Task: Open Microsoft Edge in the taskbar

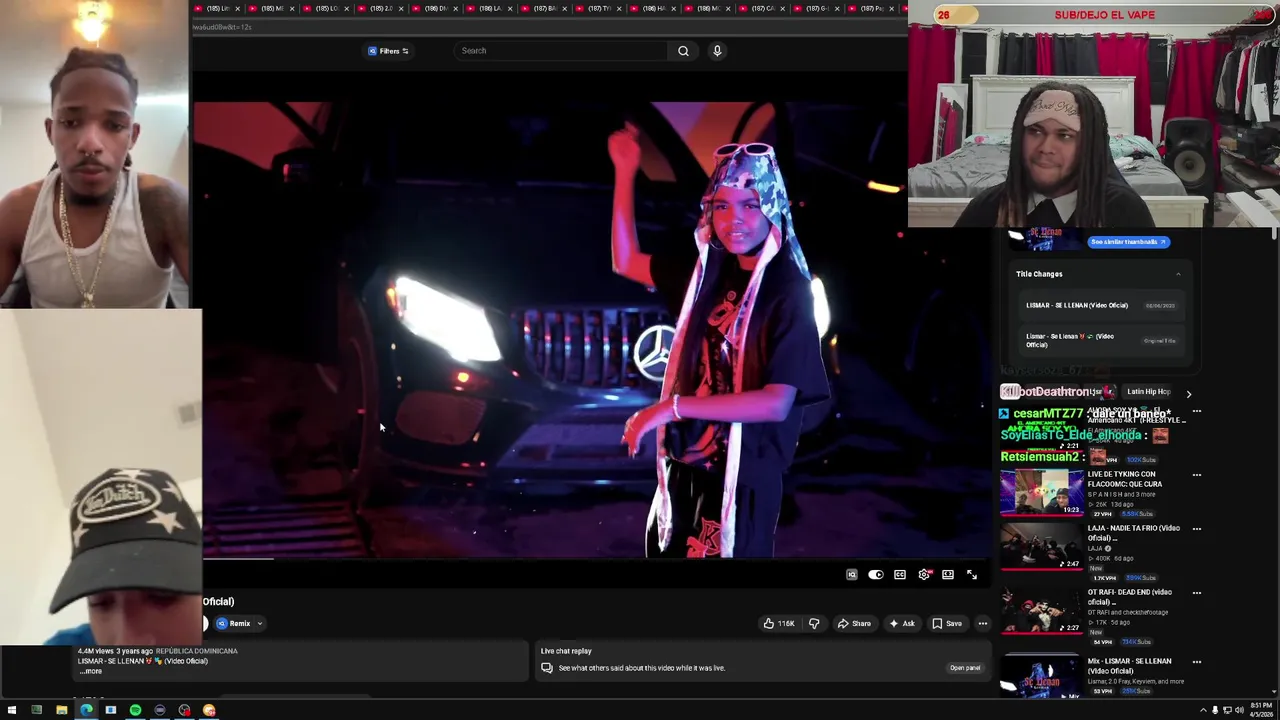Action: (x=86, y=710)
